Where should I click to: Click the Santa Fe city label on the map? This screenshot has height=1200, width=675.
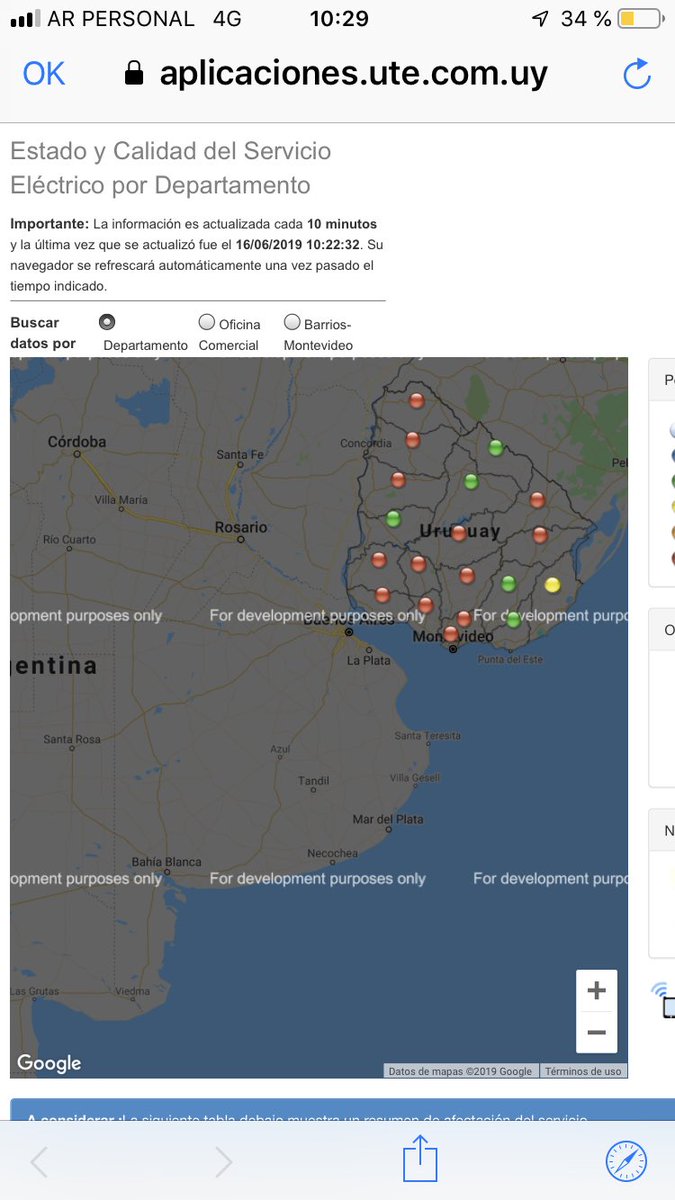click(x=240, y=455)
